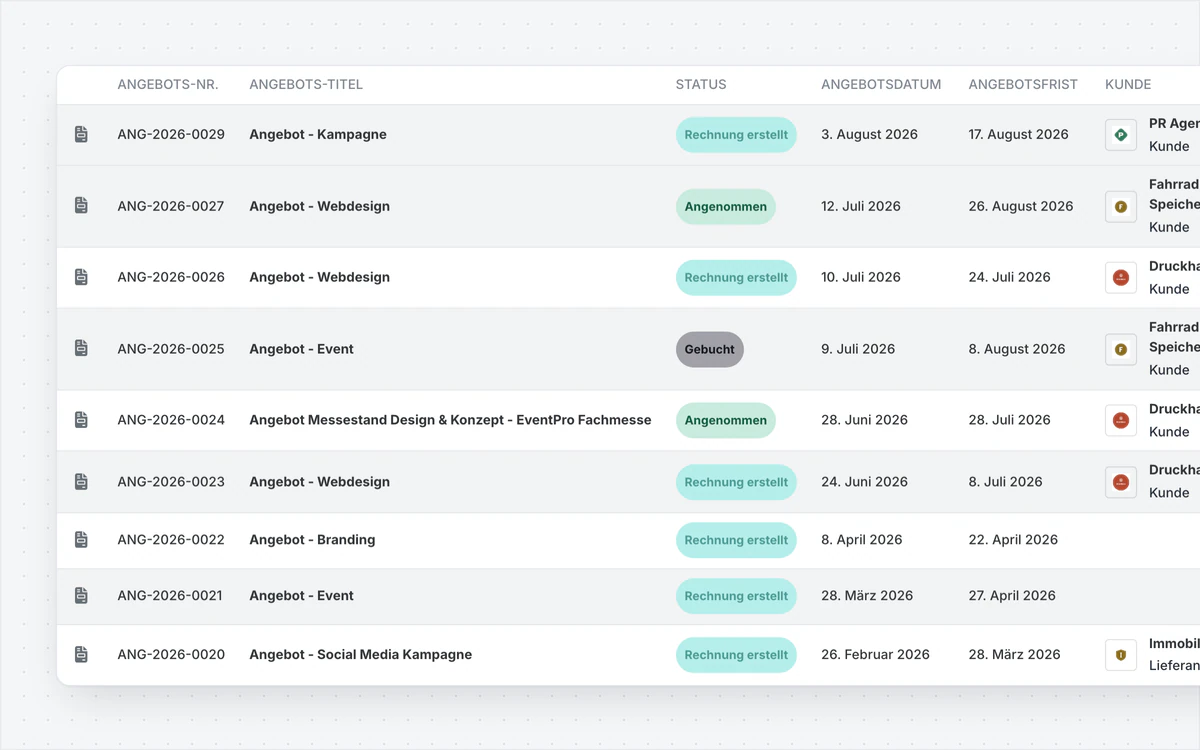
Task: Click Angenommen badge for ANG-2026-0027
Action: 726,207
